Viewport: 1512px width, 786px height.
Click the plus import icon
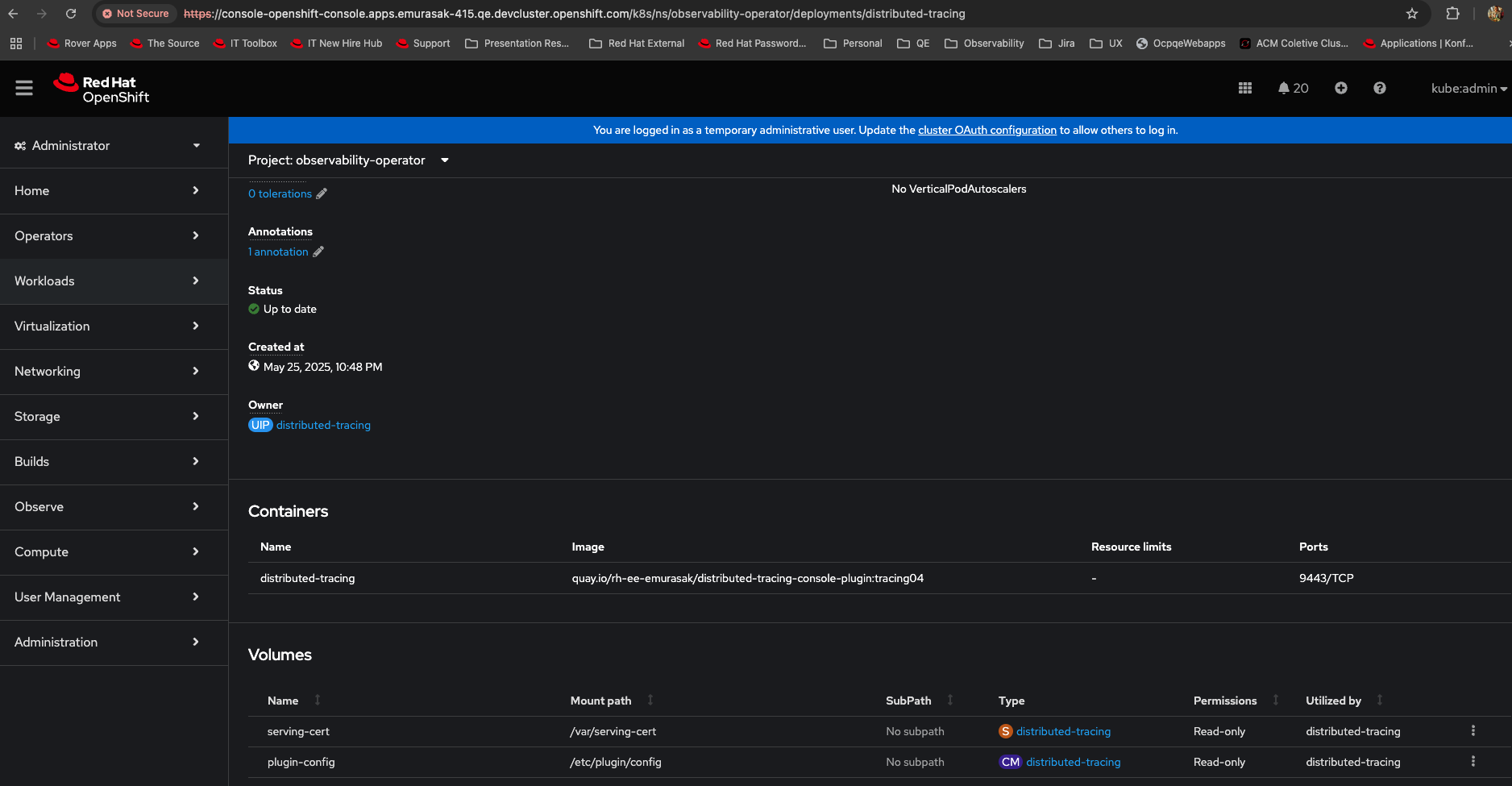click(x=1341, y=88)
